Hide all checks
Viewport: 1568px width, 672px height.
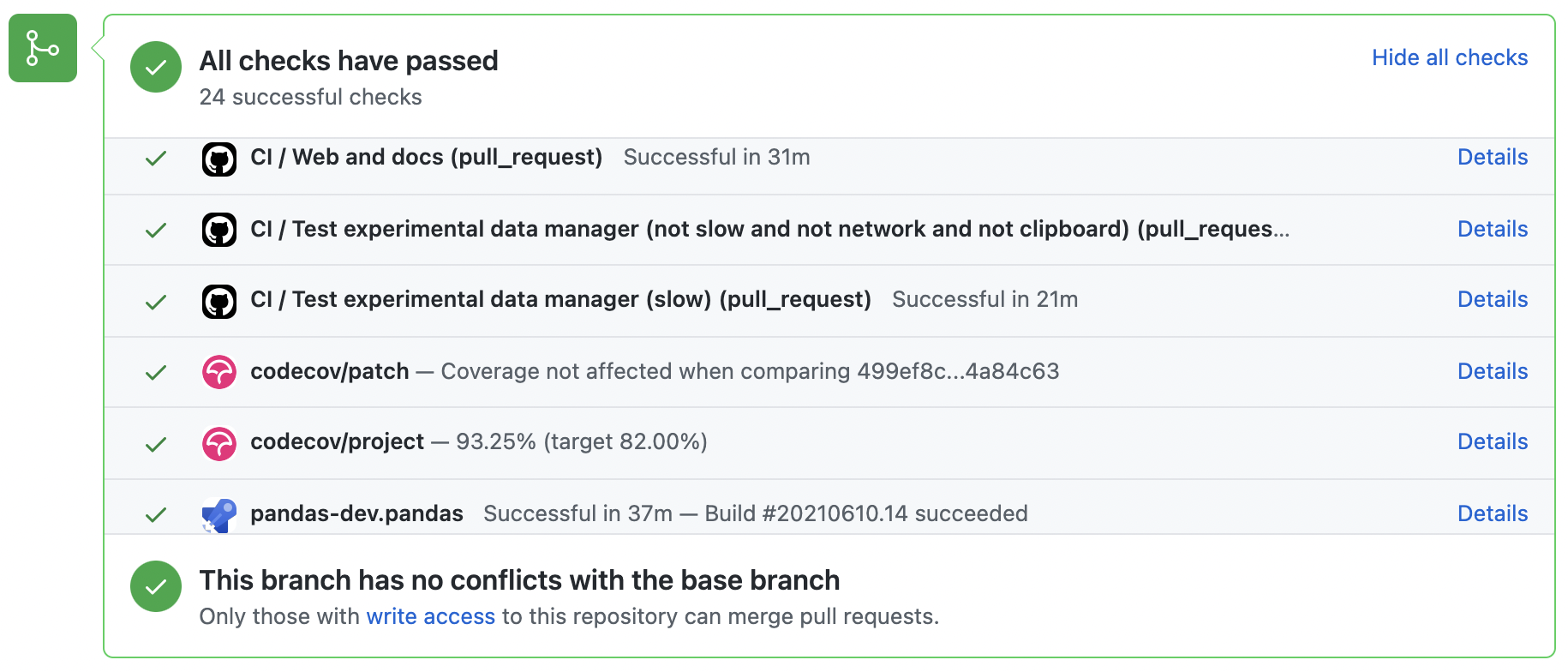click(1449, 57)
